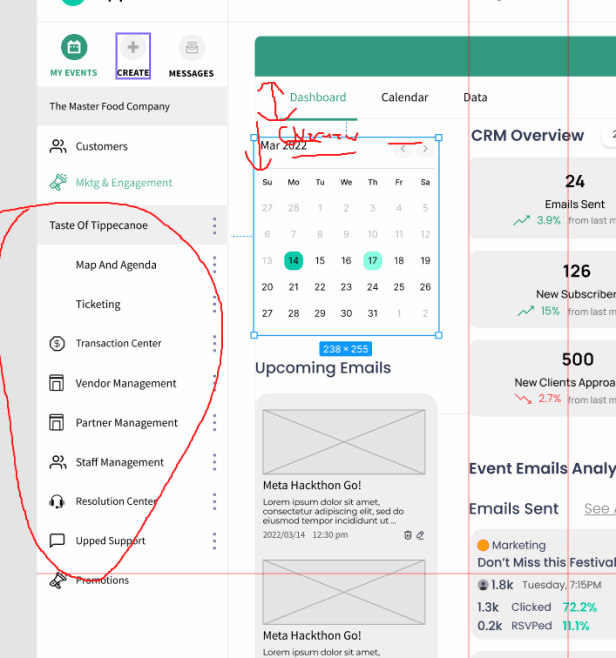Click the New Clients downward trend icon
Image resolution: width=616 pixels, height=658 pixels.
click(x=523, y=399)
